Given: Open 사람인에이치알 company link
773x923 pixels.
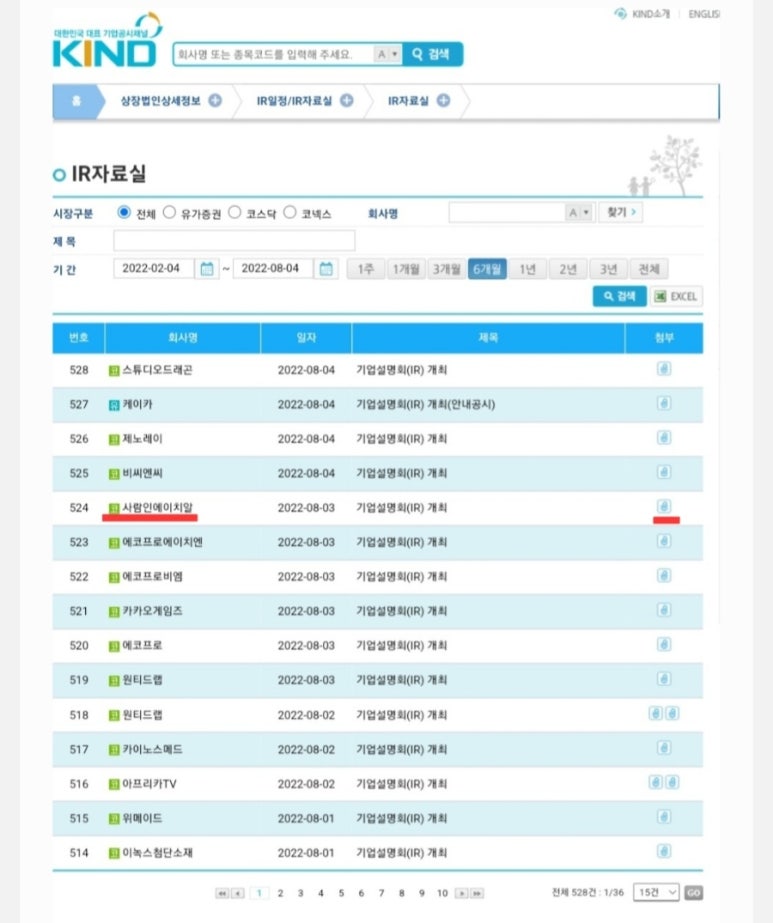Looking at the screenshot, I should tap(157, 507).
